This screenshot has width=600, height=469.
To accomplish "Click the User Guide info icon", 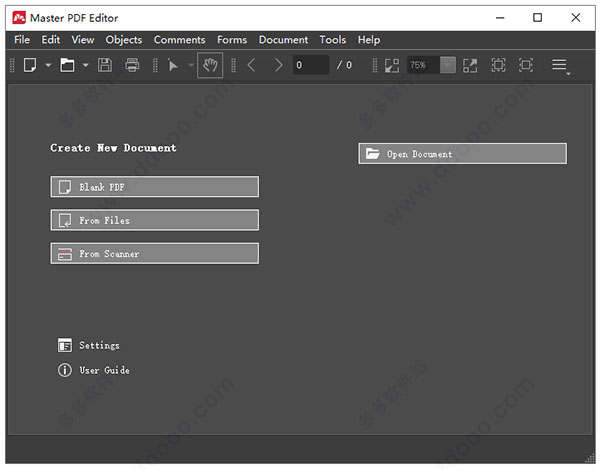I will [65, 370].
